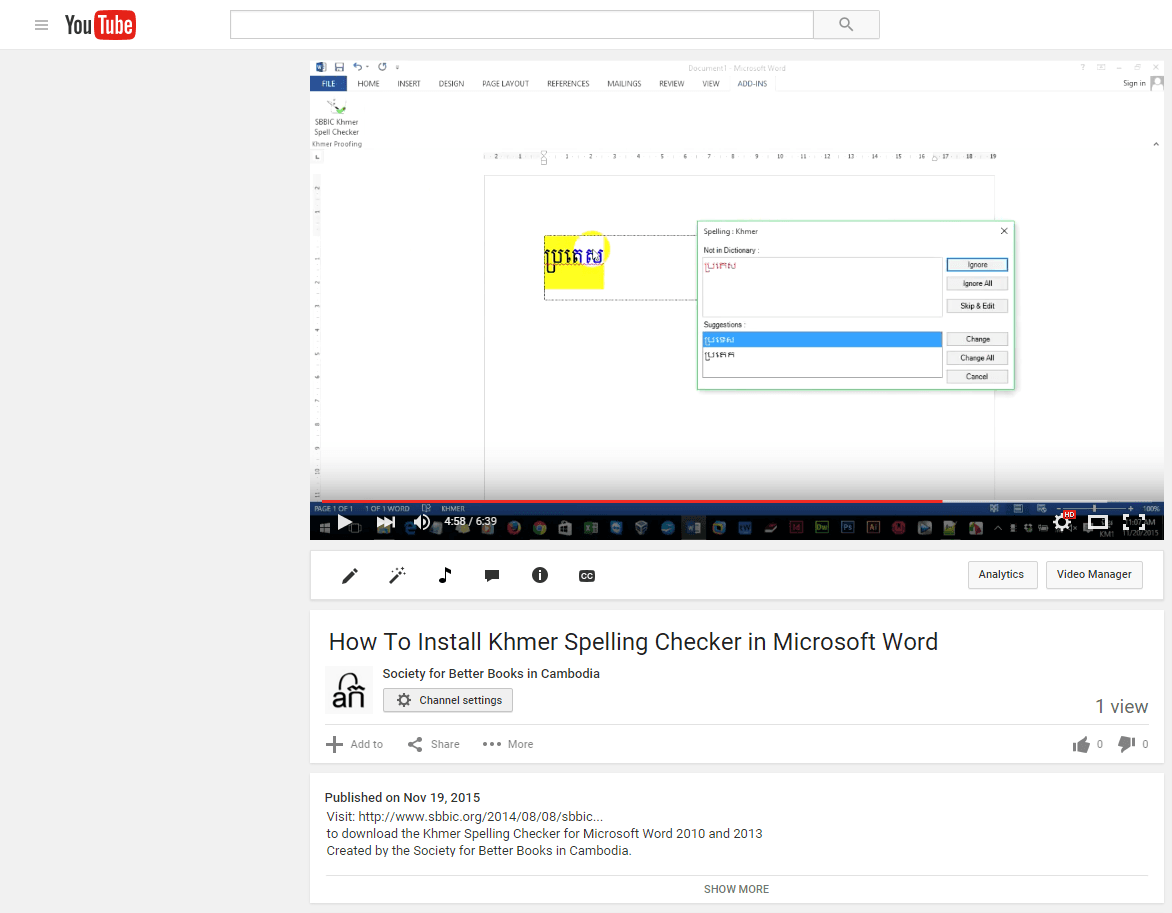The width and height of the screenshot is (1172, 913).
Task: Click the FILE tab in Word
Action: point(328,84)
